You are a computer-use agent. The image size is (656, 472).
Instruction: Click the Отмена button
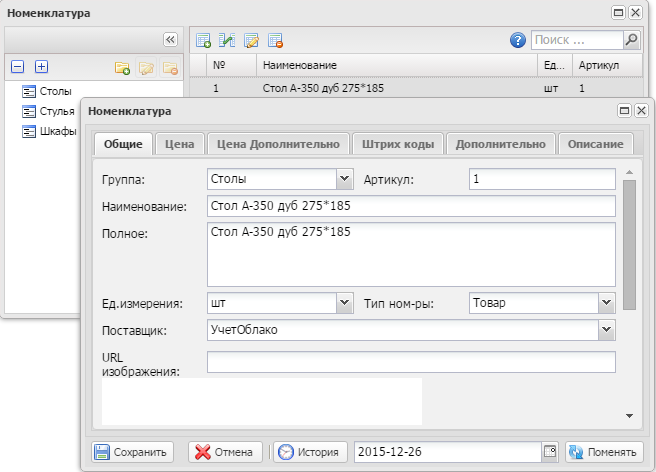click(225, 452)
